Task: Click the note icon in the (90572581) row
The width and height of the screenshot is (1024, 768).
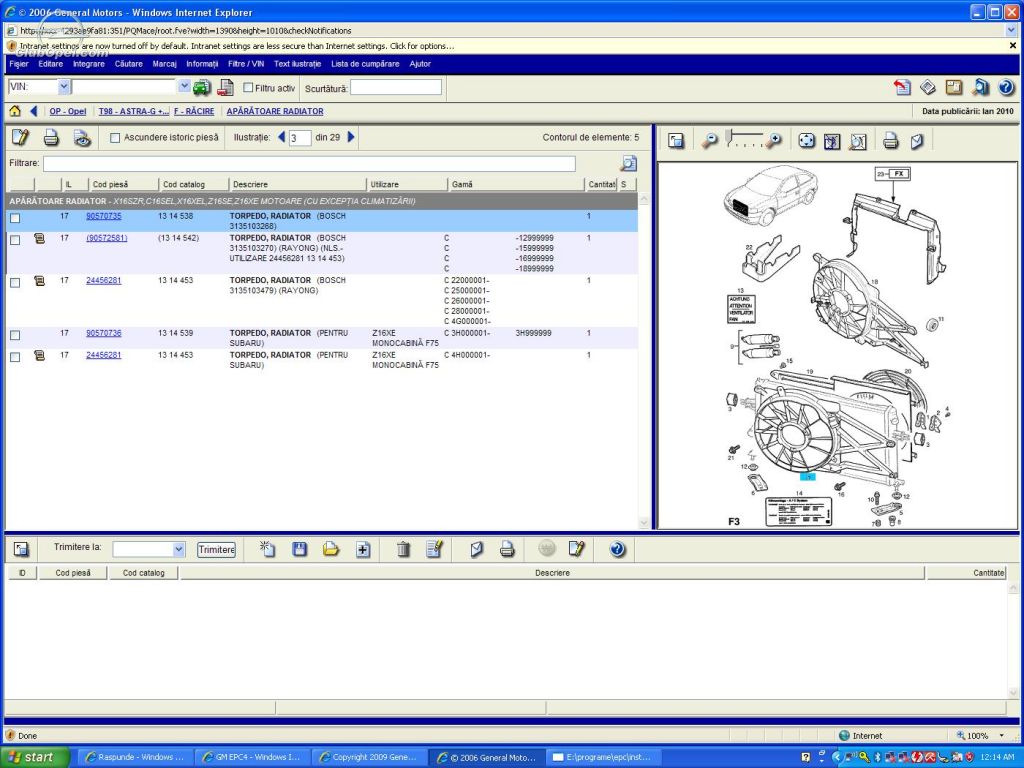Action: [39, 239]
